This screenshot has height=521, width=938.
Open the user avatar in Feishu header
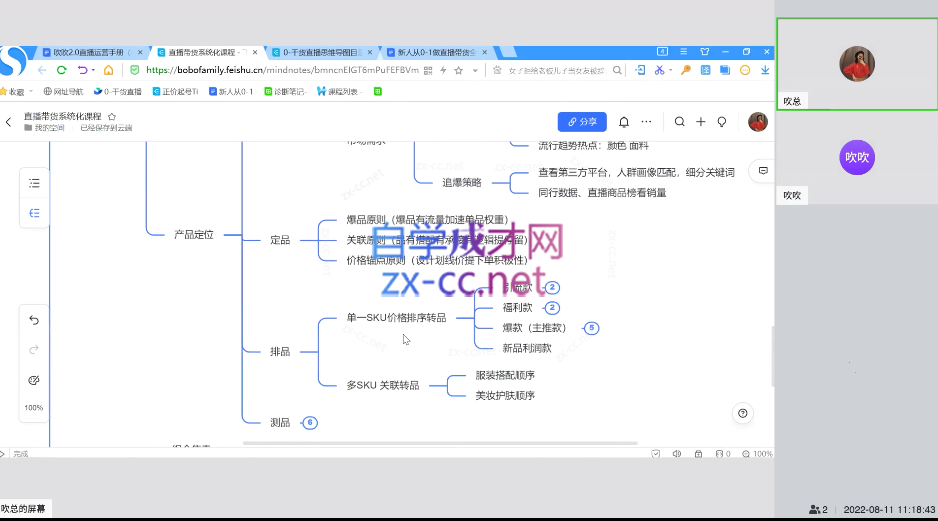758,122
